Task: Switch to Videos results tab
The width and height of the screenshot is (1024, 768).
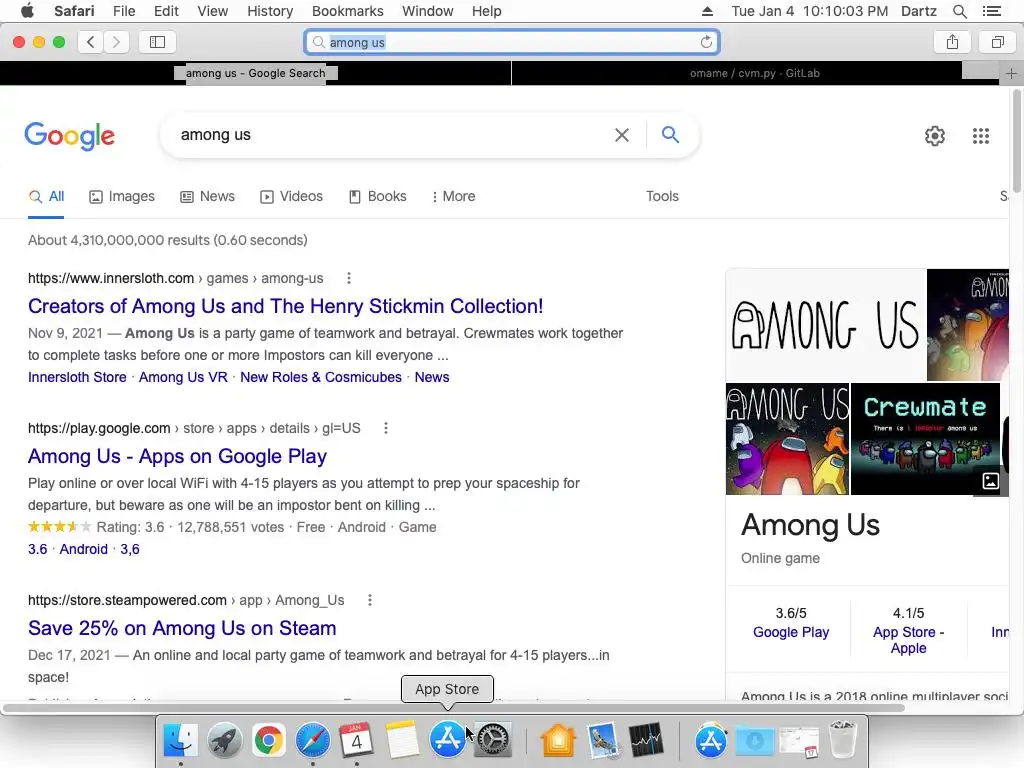Action: tap(291, 197)
